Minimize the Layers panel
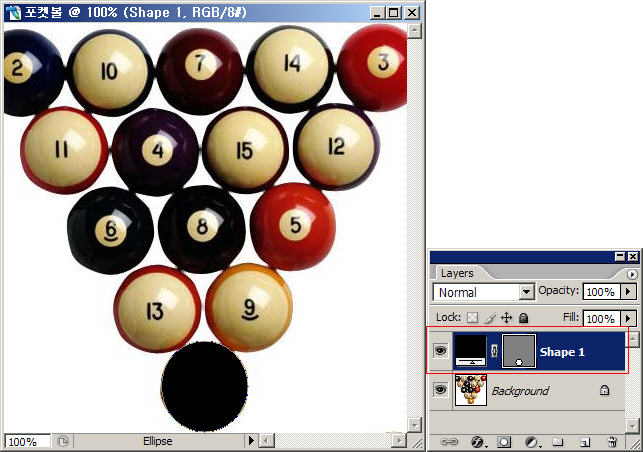The image size is (643, 452). pyautogui.click(x=620, y=257)
